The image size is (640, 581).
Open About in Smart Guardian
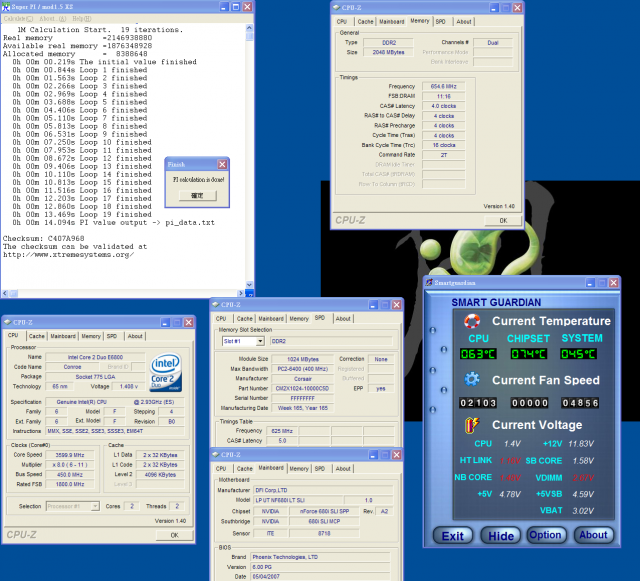tap(593, 535)
